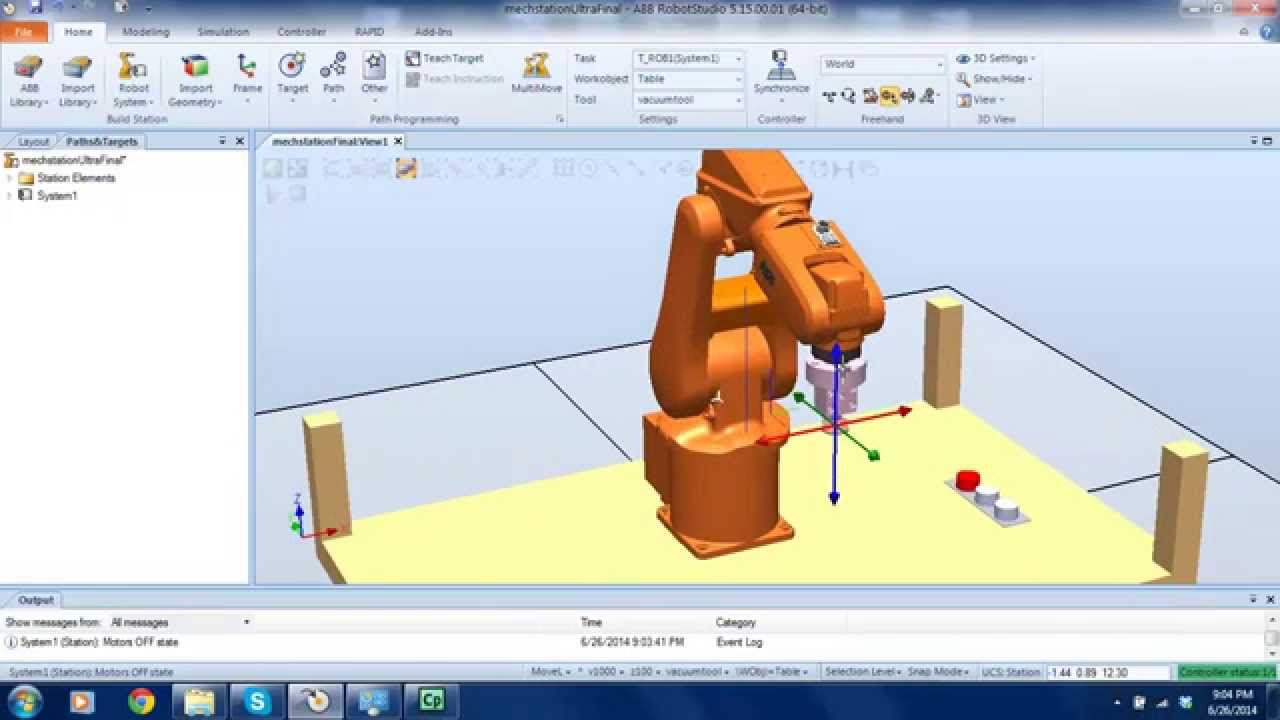
Task: Switch to the Add-Ins ribbon tab
Action: point(433,32)
